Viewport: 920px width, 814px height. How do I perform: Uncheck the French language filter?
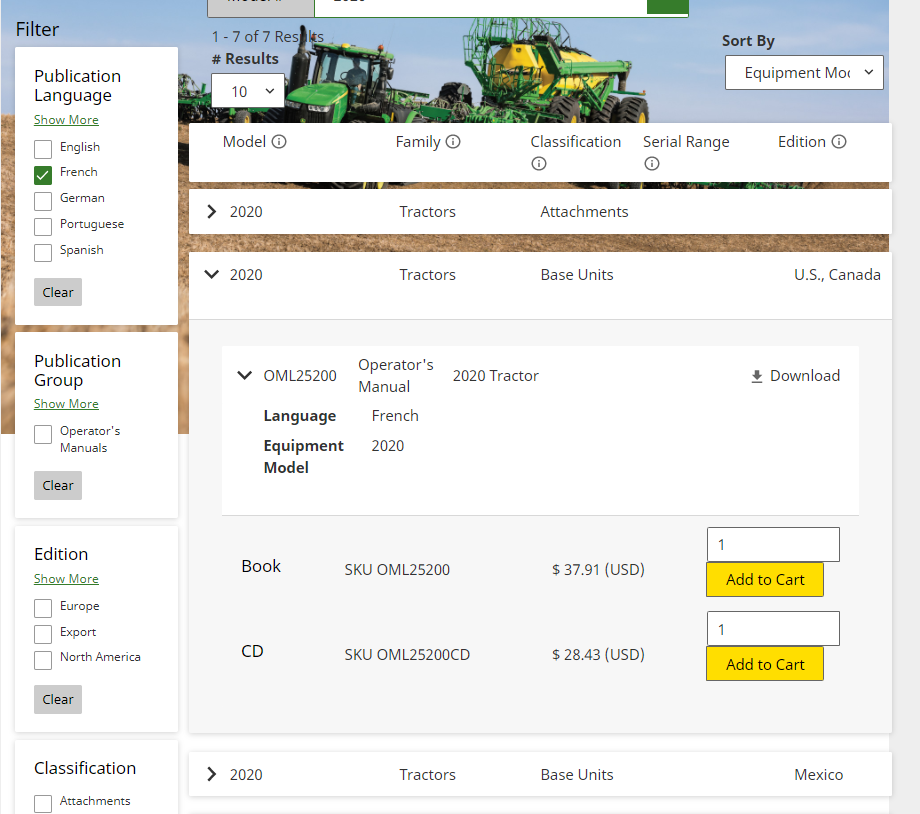coord(43,175)
